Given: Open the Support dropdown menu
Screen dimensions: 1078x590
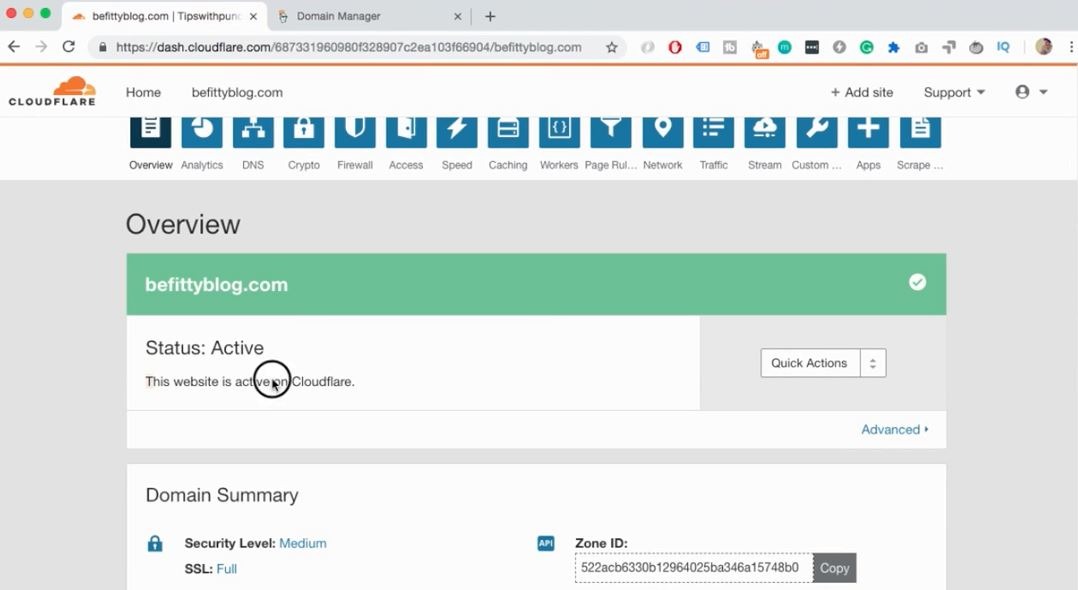Looking at the screenshot, I should (954, 92).
